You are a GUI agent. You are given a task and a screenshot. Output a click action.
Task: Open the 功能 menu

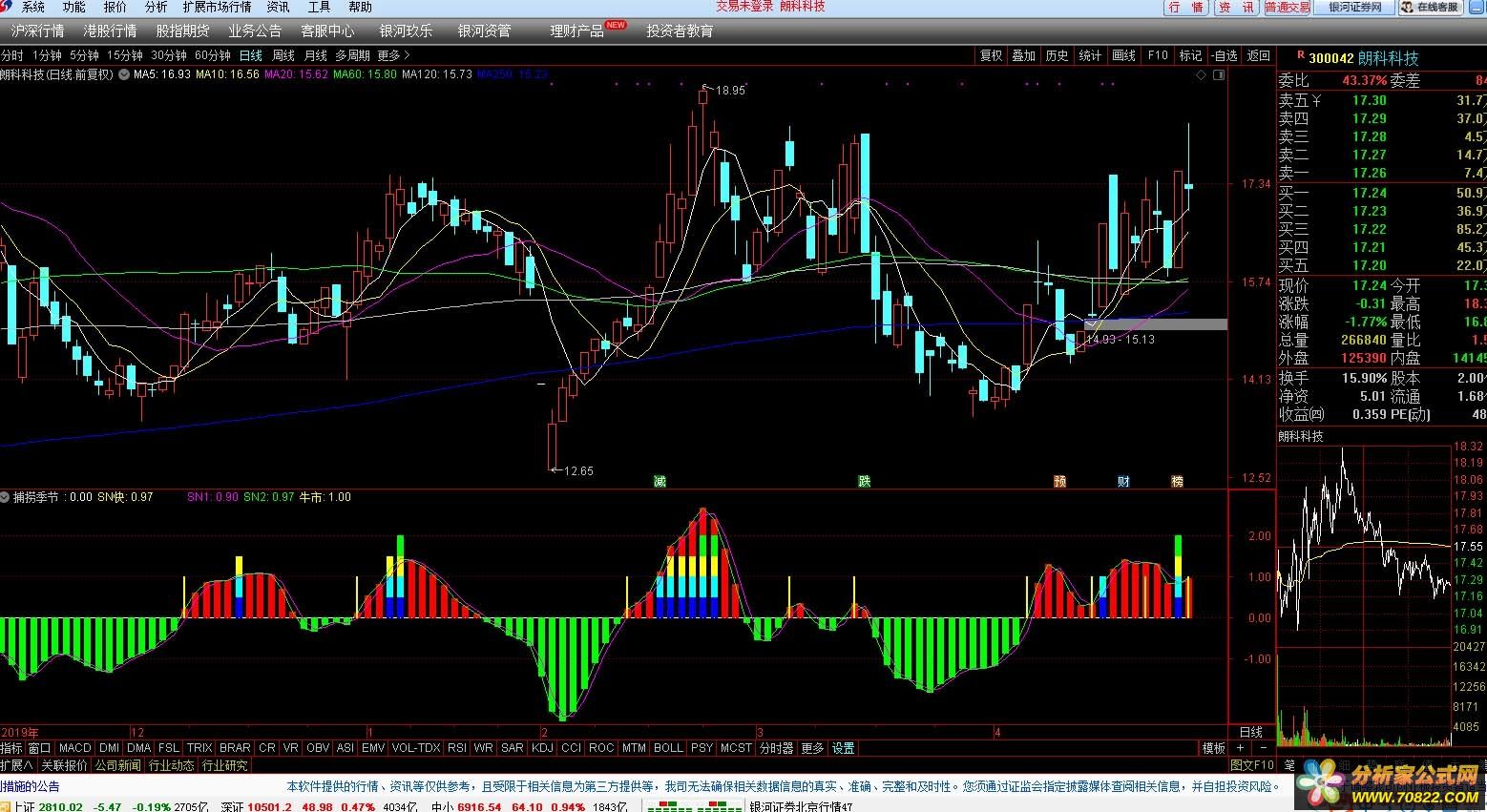(x=74, y=7)
